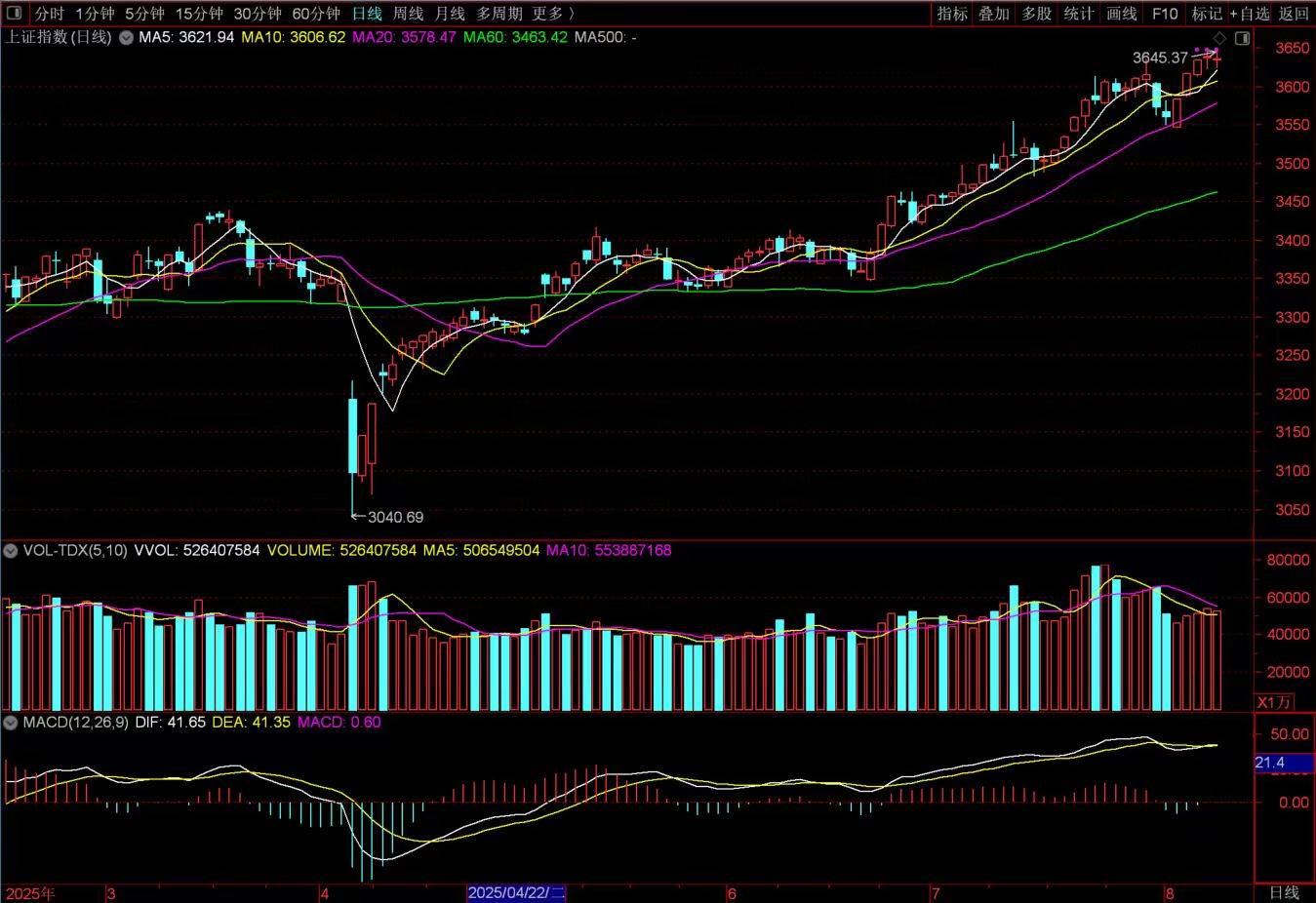The image size is (1316, 903).
Task: Open the main chart indicator dropdown beside 上证指数(日线)
Action: [x=125, y=37]
